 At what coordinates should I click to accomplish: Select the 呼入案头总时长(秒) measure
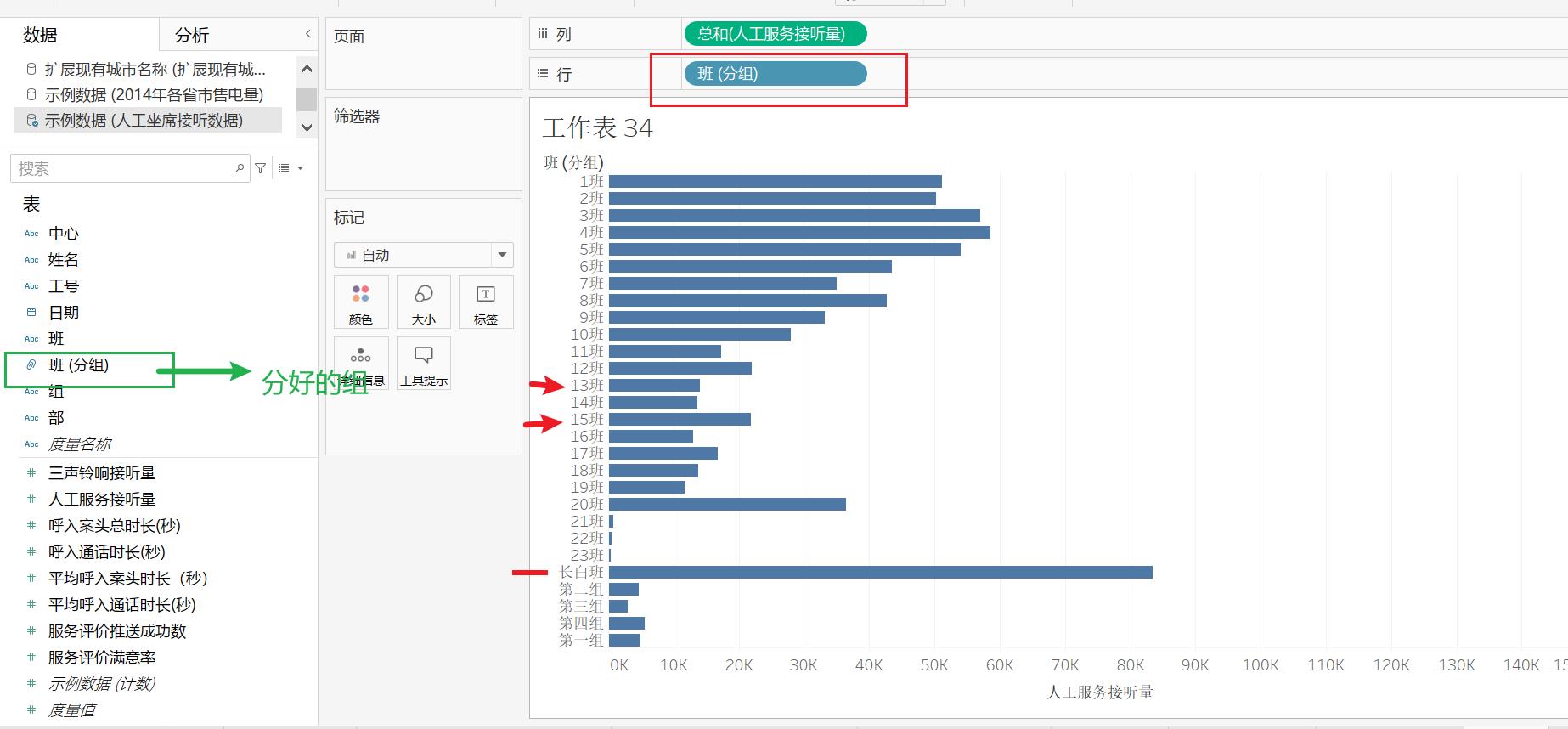tap(115, 525)
